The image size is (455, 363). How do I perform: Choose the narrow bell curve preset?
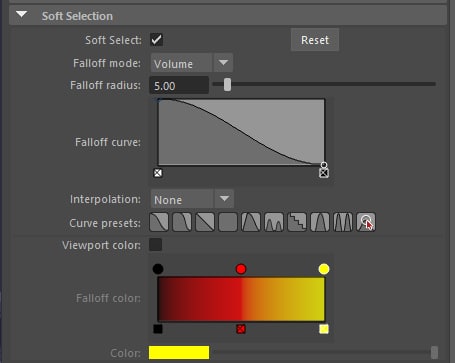[x=320, y=222]
